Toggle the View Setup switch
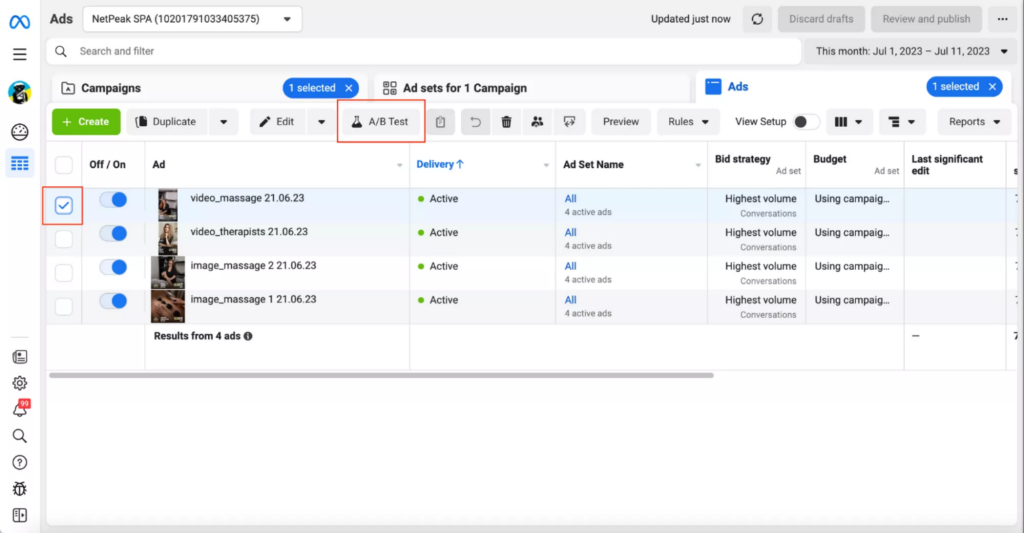Screen dimensions: 1024x533 805,122
